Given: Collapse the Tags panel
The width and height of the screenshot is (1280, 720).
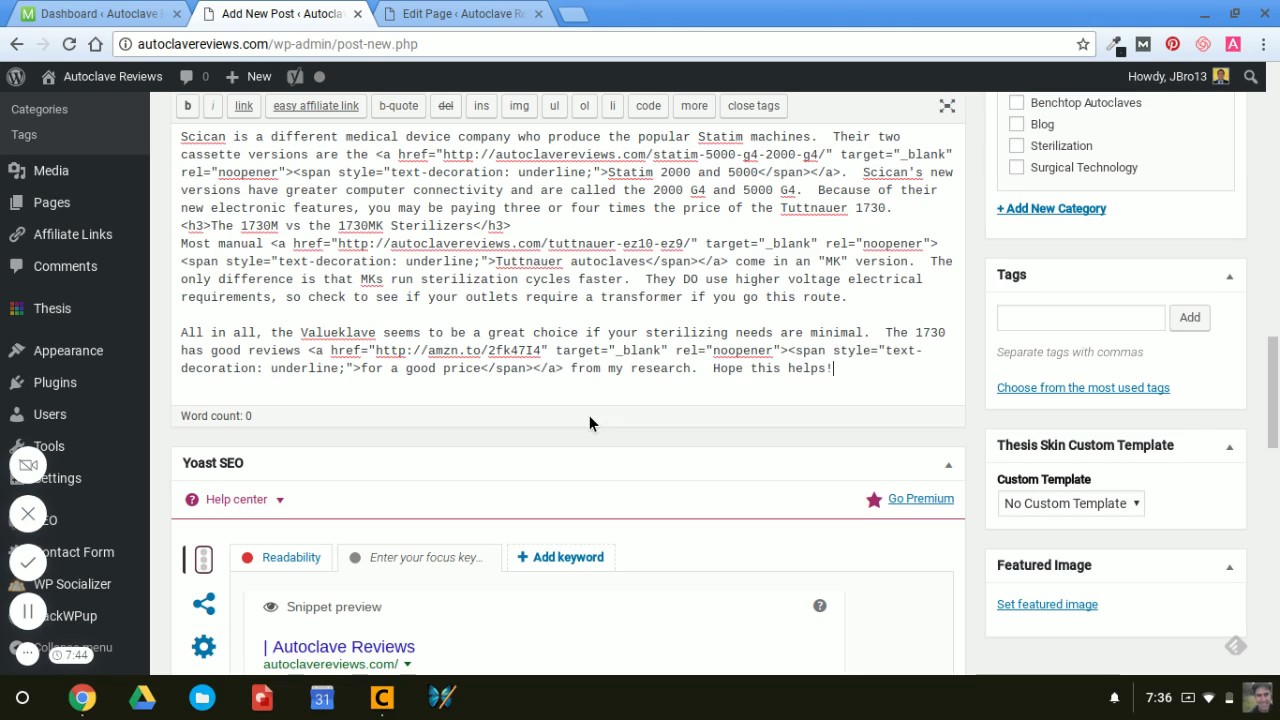Looking at the screenshot, I should tap(1229, 276).
